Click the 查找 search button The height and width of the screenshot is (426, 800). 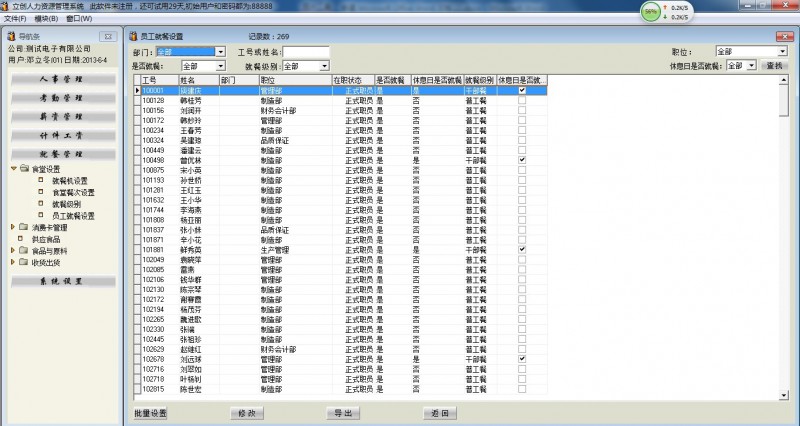775,65
